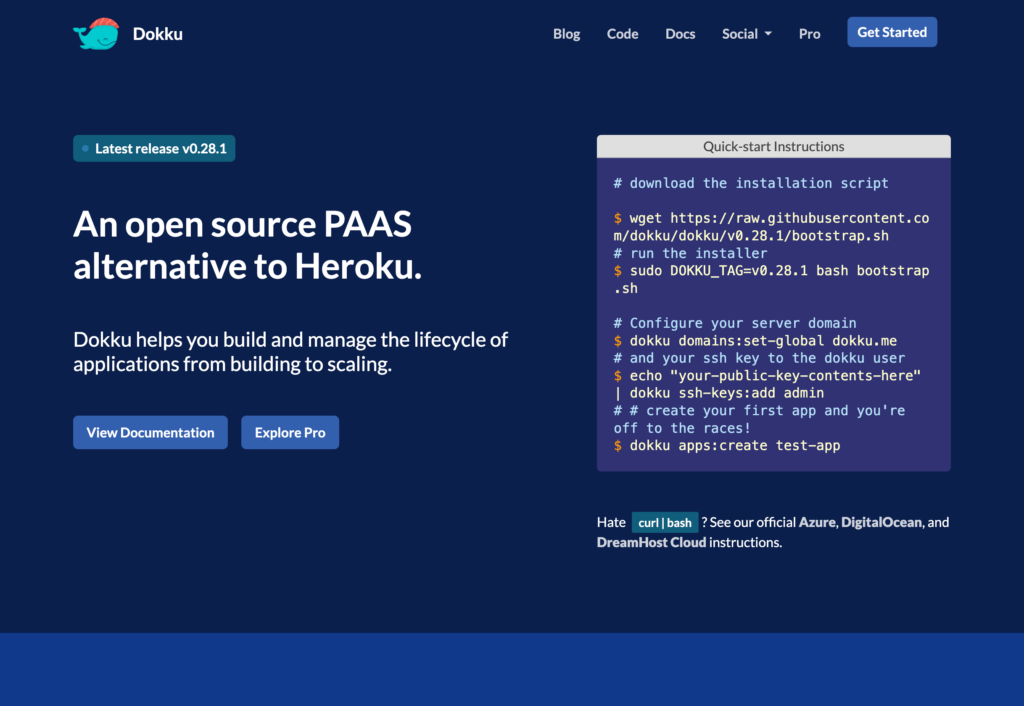Open the Docs nav link
The image size is (1024, 706).
click(x=680, y=34)
